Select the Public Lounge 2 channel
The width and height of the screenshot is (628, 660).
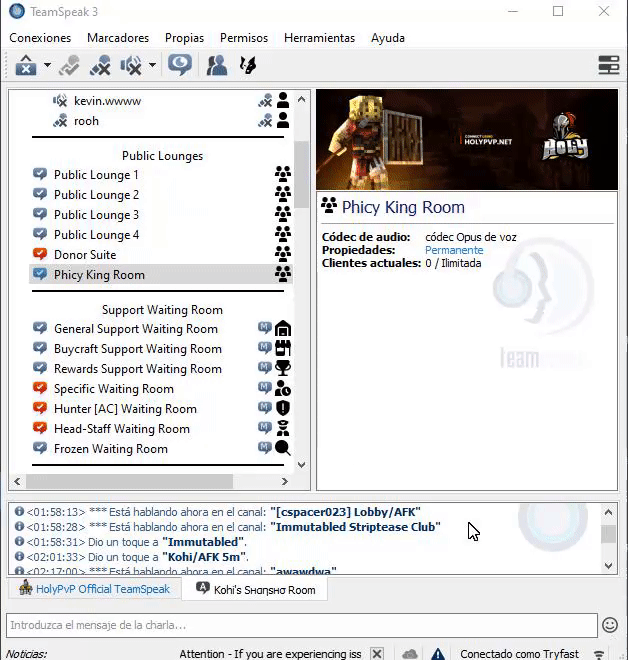(96, 195)
